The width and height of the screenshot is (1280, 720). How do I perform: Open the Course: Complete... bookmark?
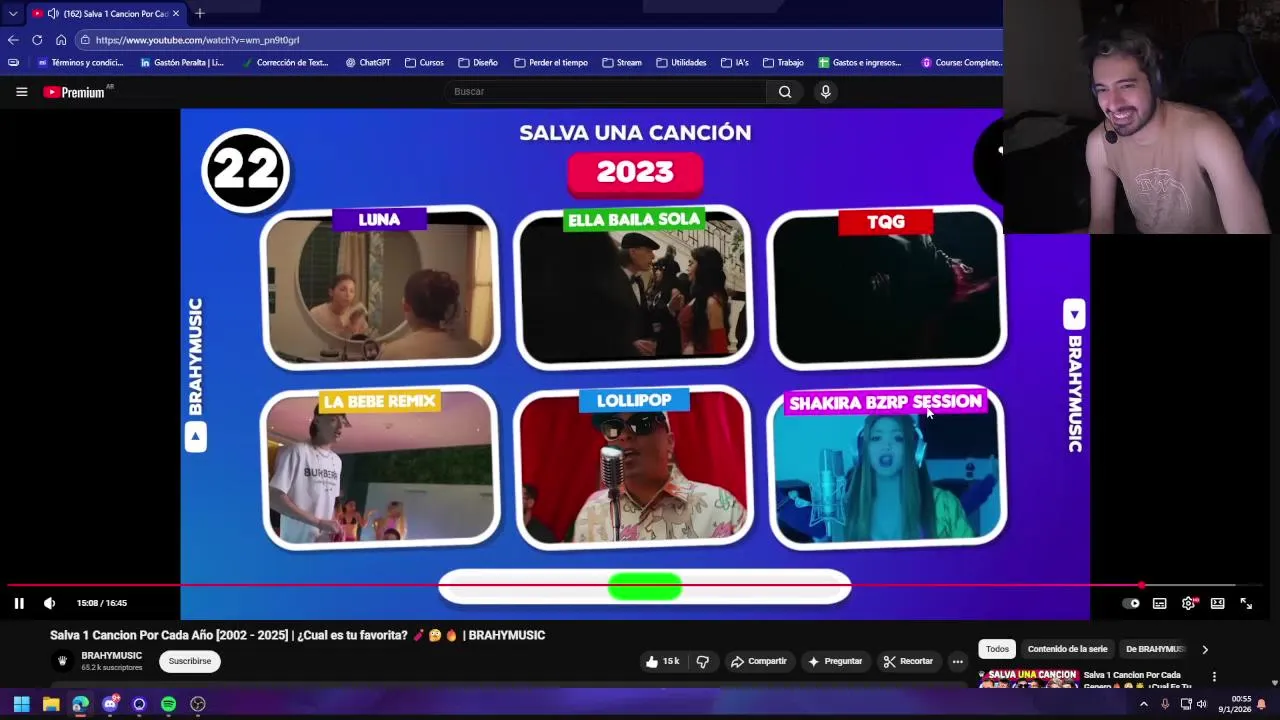click(x=961, y=63)
